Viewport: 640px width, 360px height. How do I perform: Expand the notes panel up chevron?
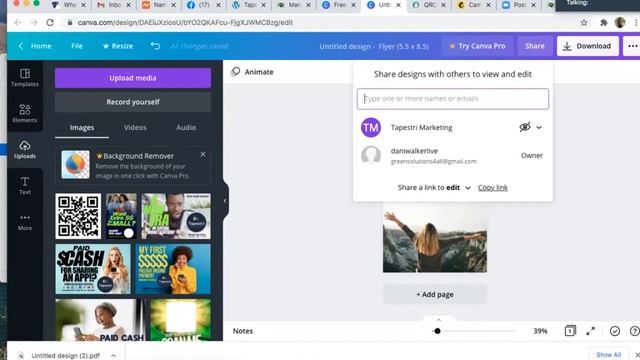pyautogui.click(x=439, y=320)
